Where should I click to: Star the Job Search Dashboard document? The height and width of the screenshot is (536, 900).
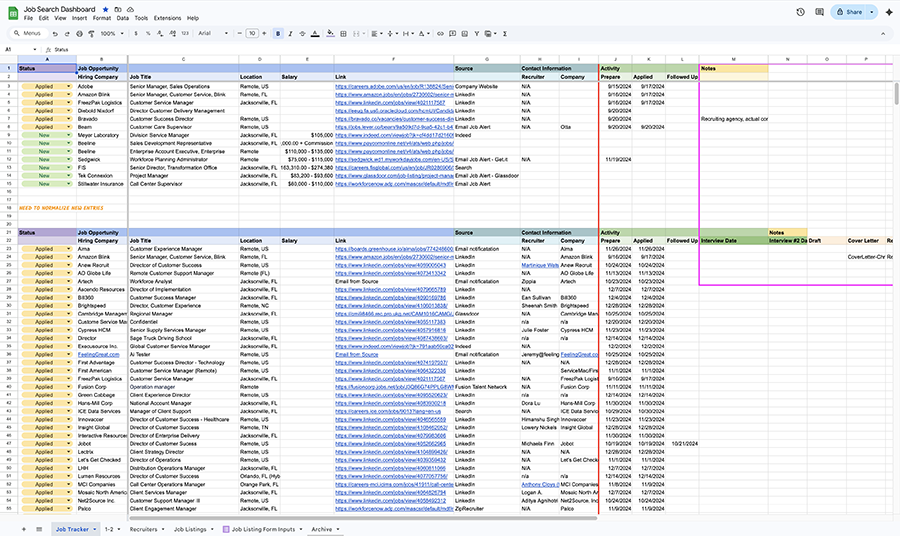106,10
